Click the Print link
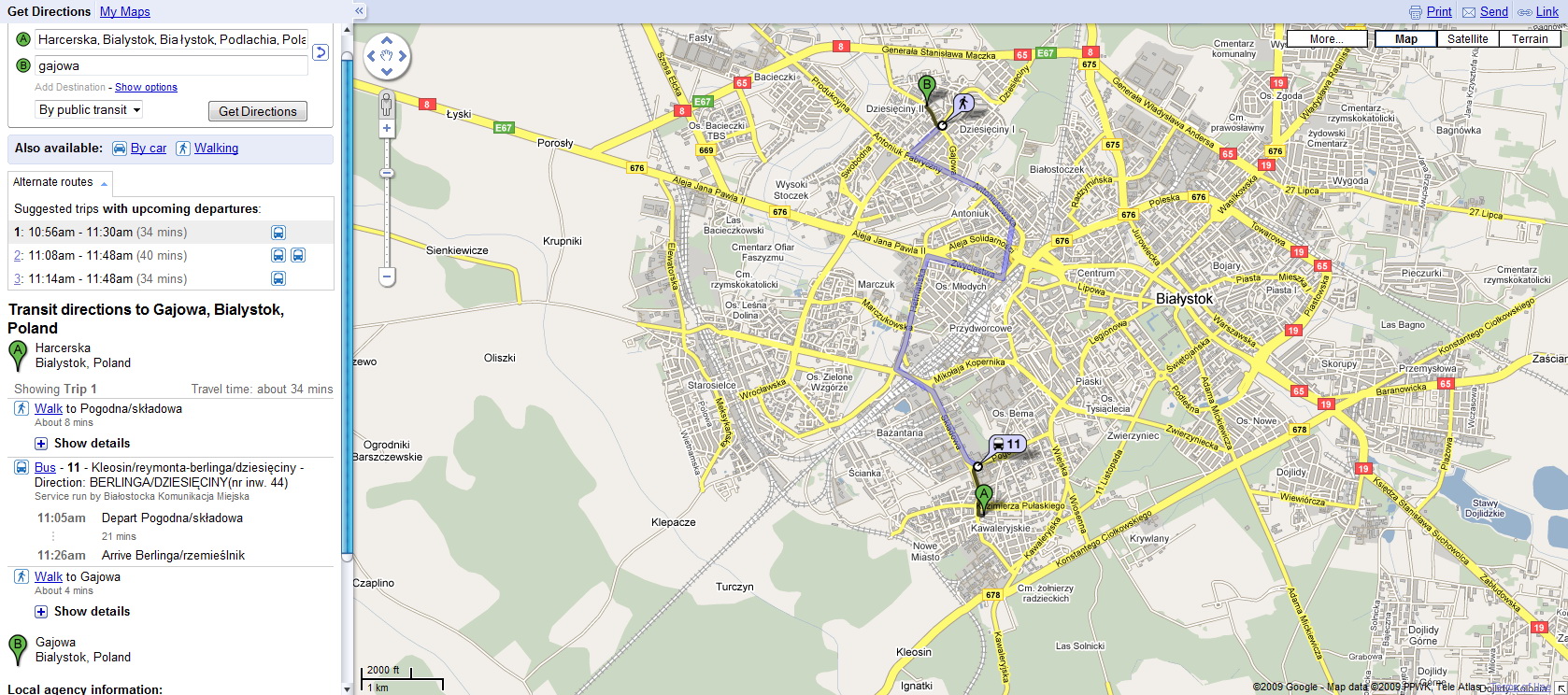The image size is (1568, 695). [x=1439, y=12]
